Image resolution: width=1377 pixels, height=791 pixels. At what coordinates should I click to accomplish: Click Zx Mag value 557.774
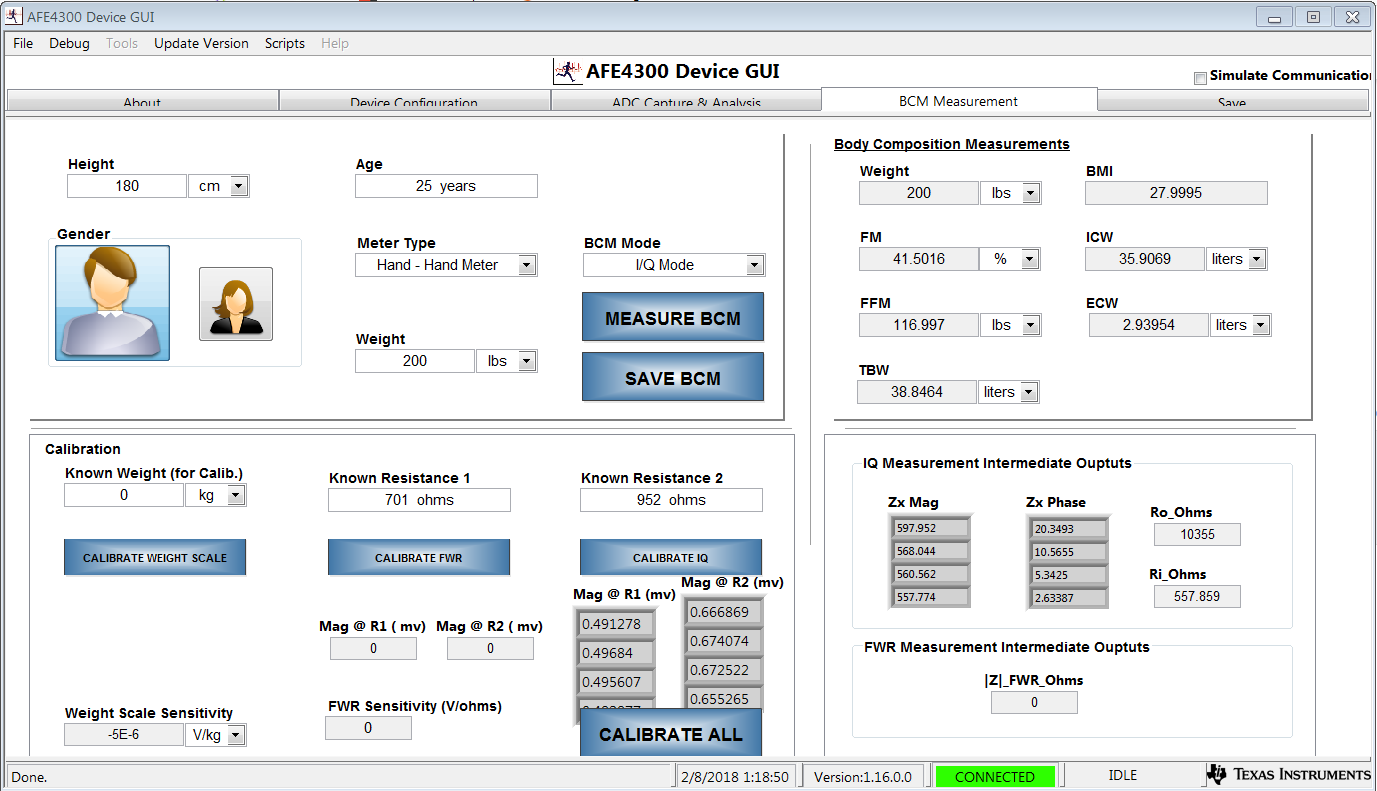(930, 597)
